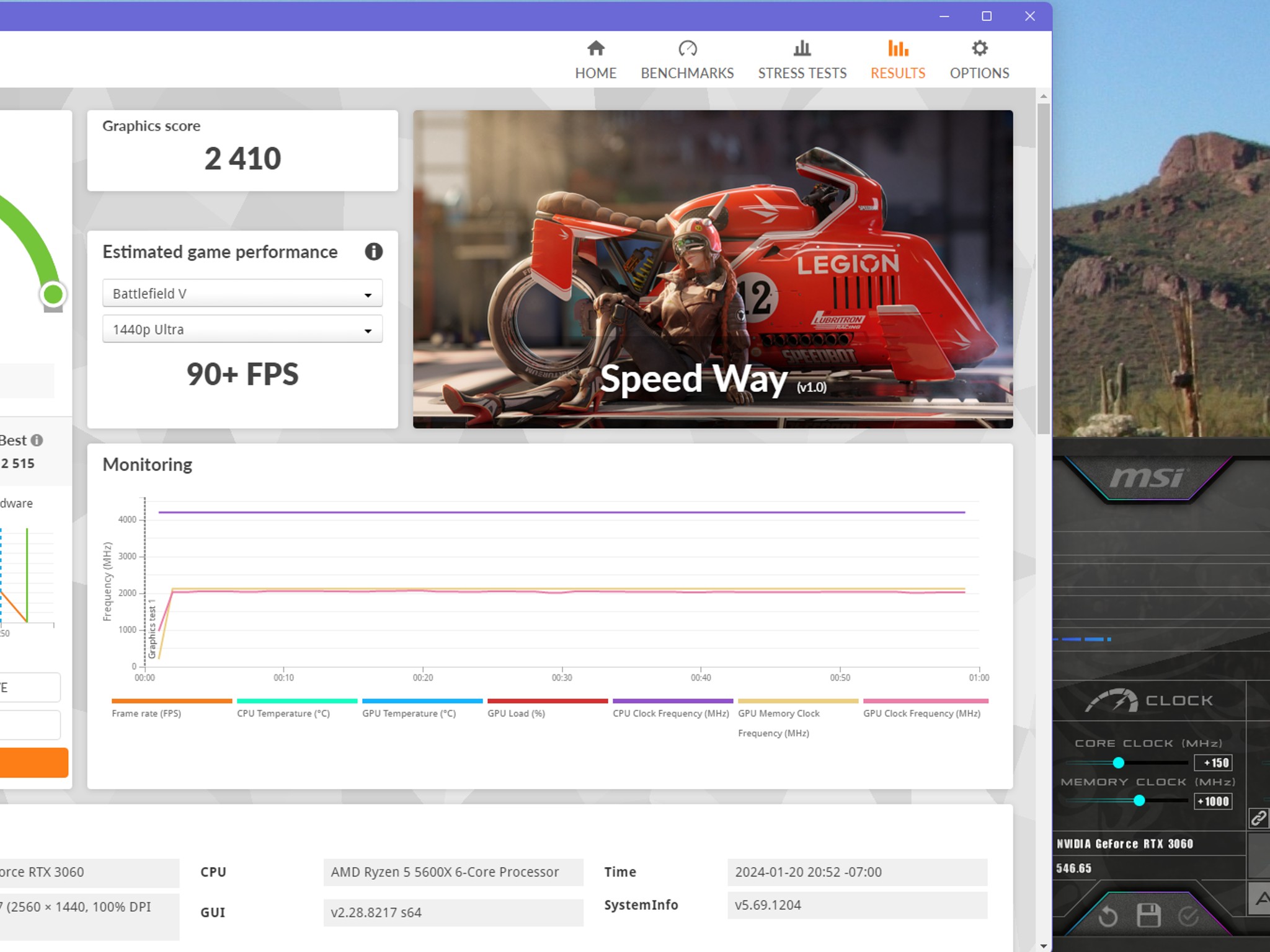Click the green gauge indicator knob
Viewport: 1270px width, 952px height.
click(x=53, y=294)
